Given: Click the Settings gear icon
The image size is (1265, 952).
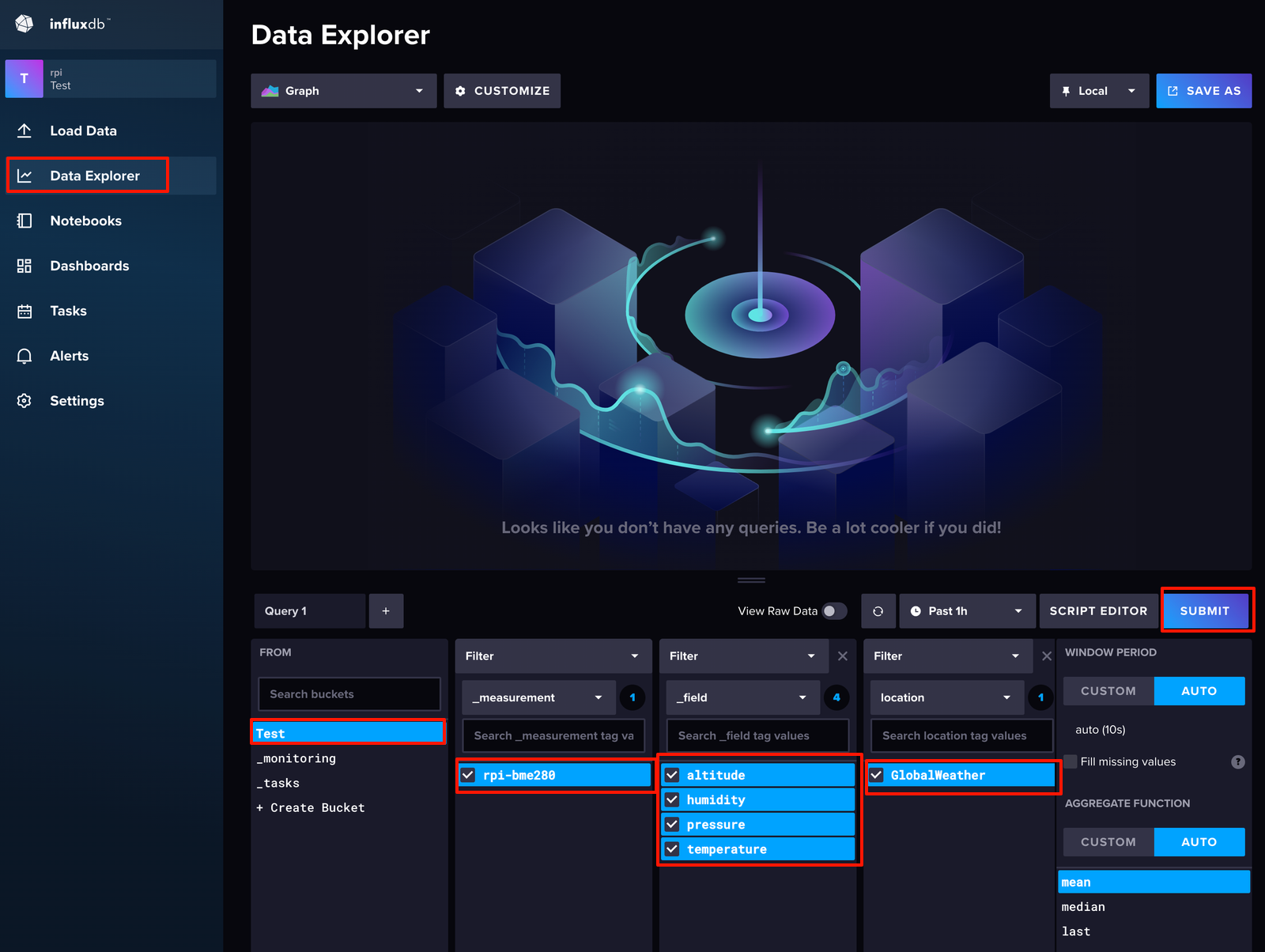Looking at the screenshot, I should [x=25, y=401].
